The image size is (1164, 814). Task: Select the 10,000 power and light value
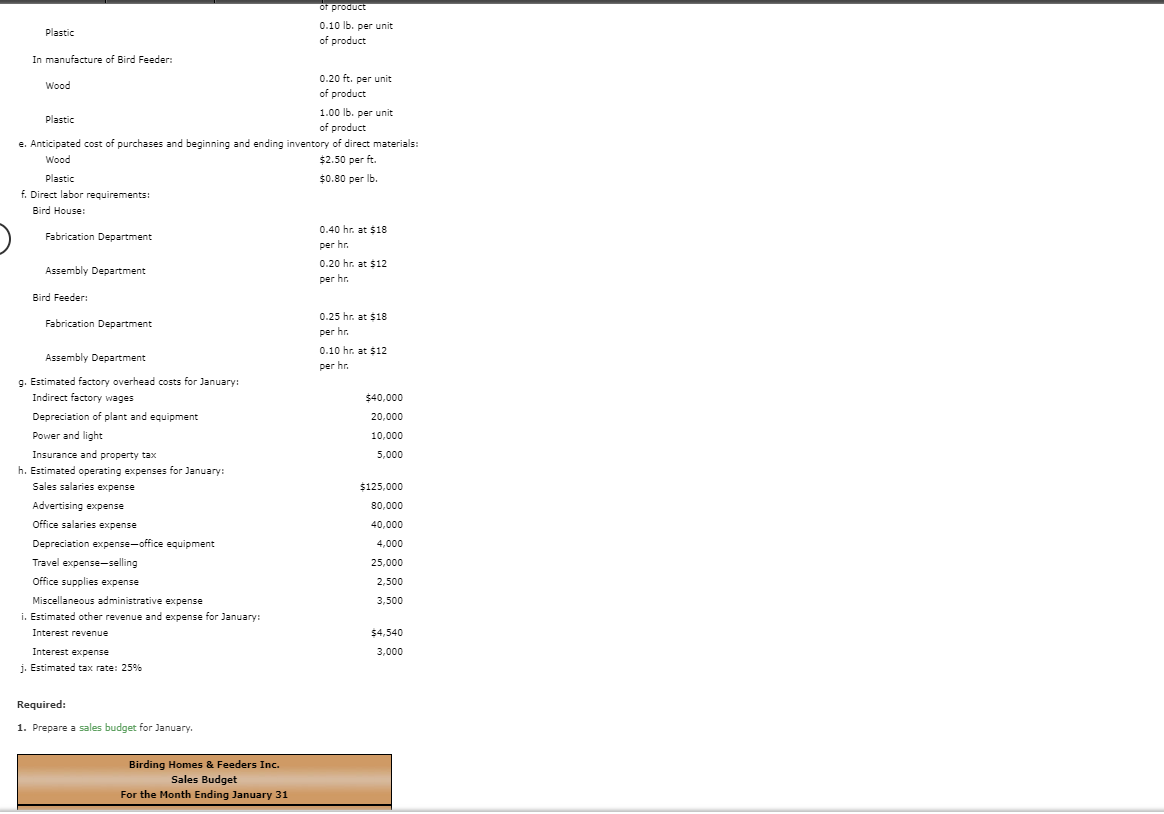[x=387, y=436]
